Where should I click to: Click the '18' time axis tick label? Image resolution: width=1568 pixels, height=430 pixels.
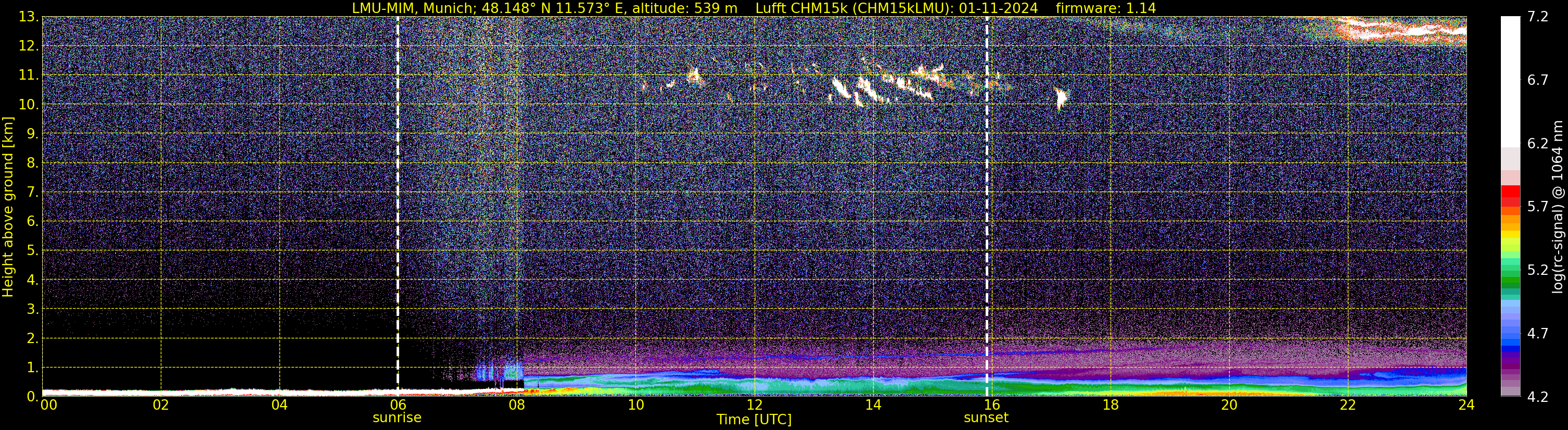1110,405
